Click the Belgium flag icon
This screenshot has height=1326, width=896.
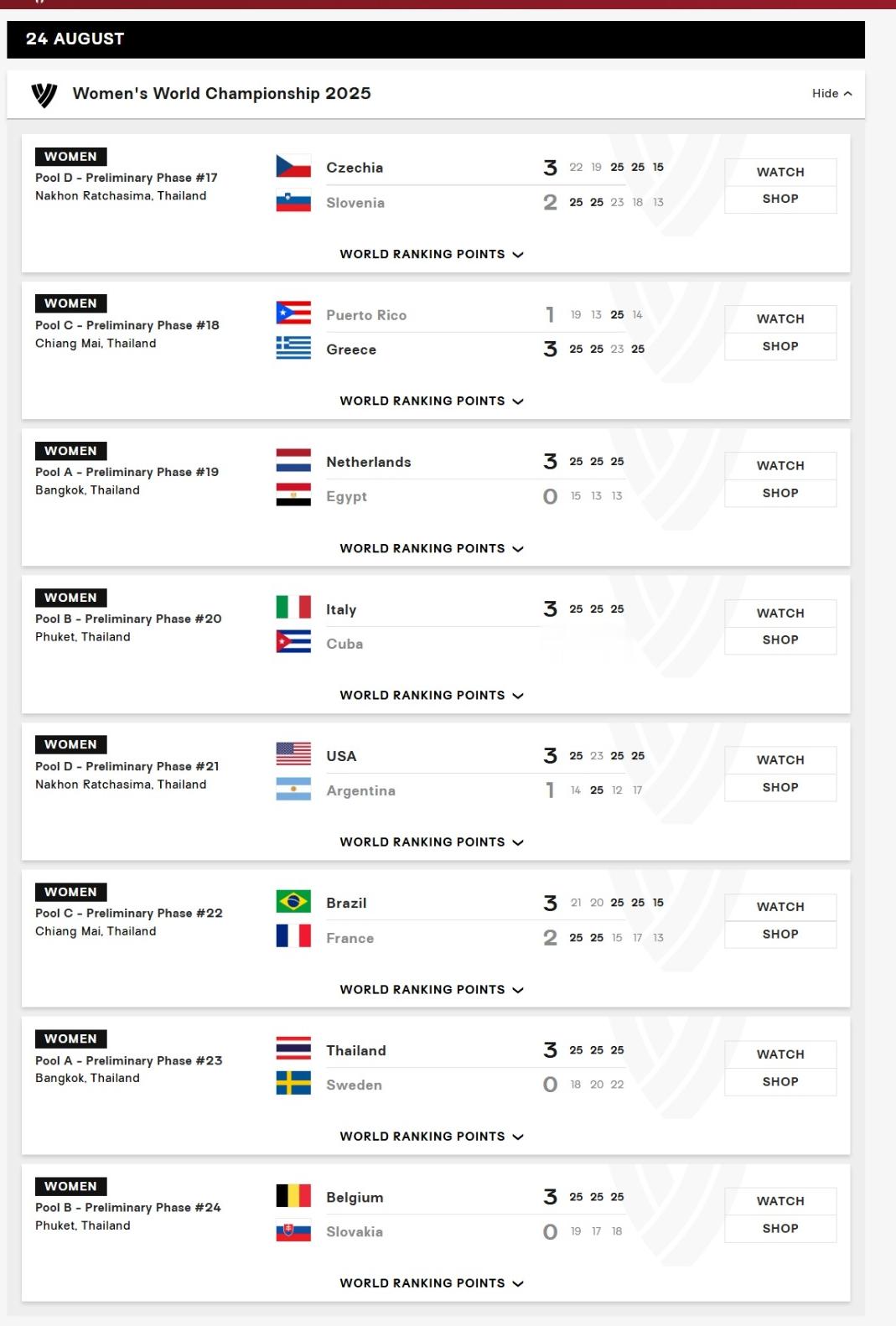coord(293,1196)
